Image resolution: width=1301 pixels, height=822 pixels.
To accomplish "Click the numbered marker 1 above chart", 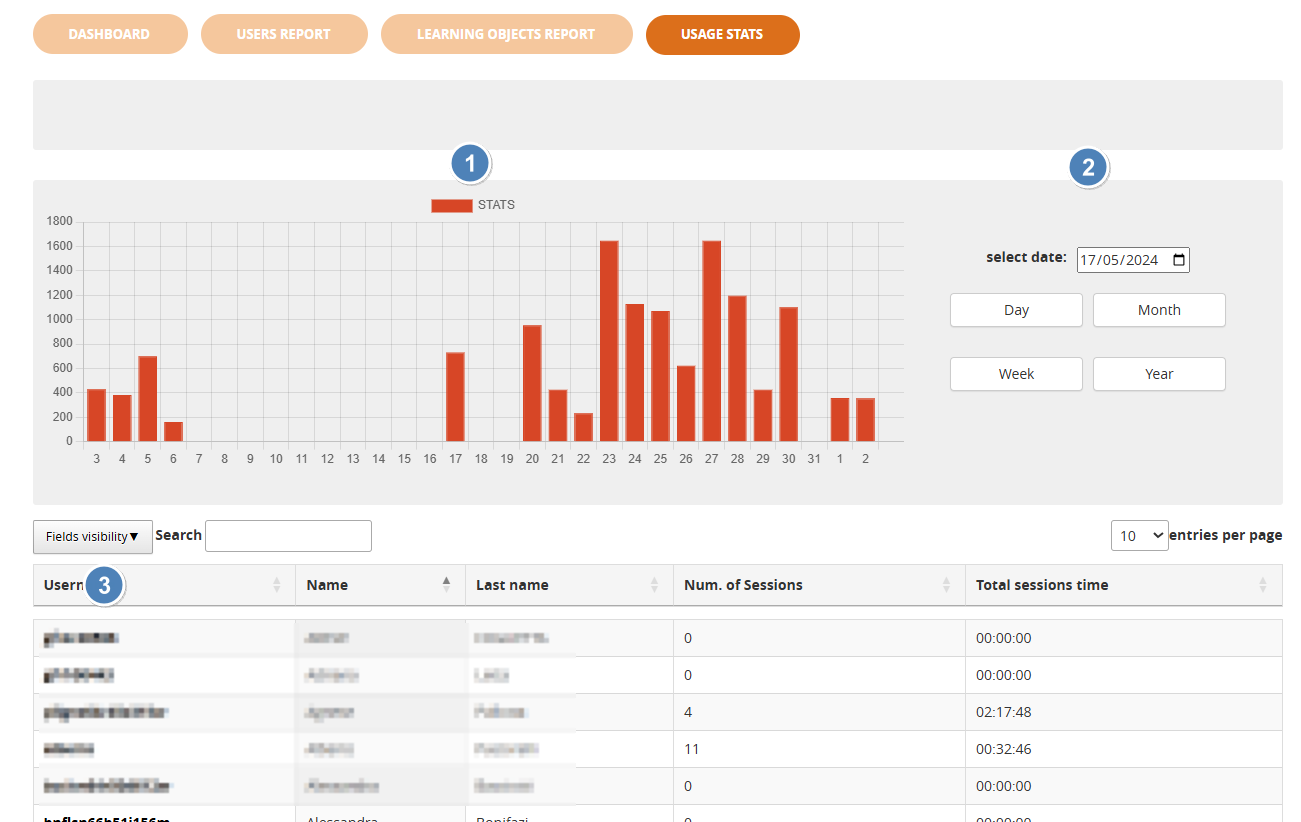I will click(470, 163).
